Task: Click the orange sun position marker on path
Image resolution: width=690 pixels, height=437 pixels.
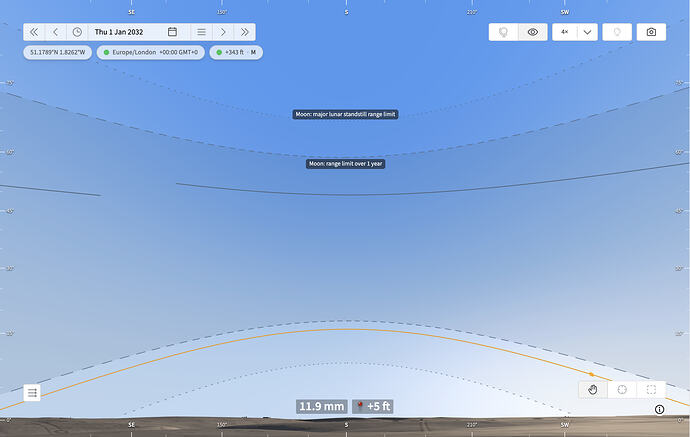Action: pyautogui.click(x=591, y=375)
